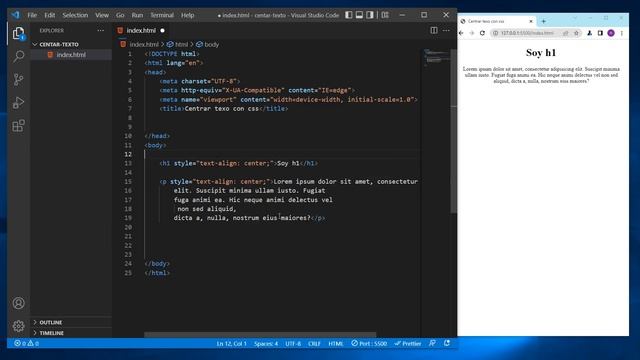
Task: Click the body breadcrumb item
Action: point(208,44)
